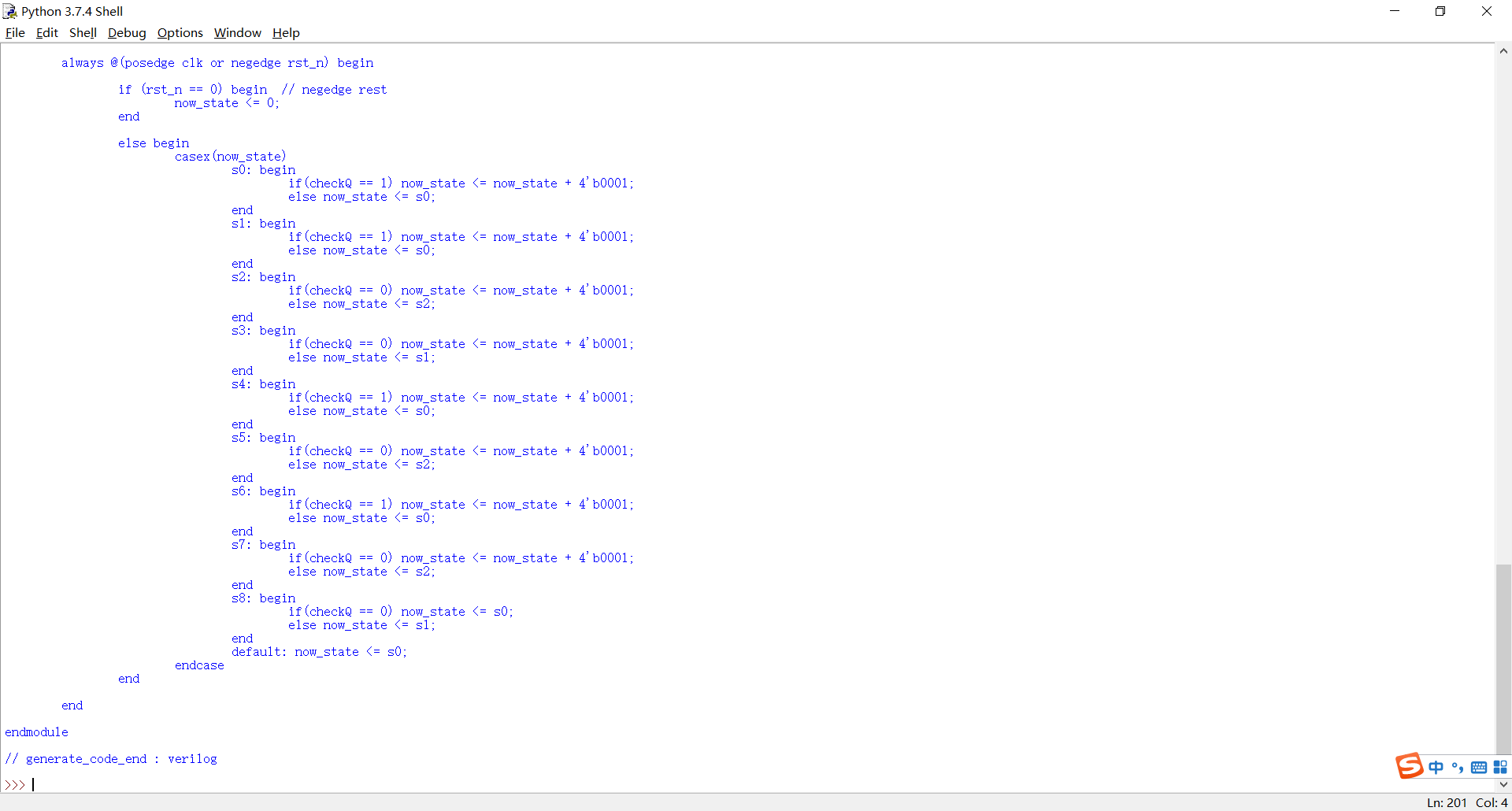This screenshot has height=811, width=1512.
Task: Open the Edit menu
Action: click(47, 33)
